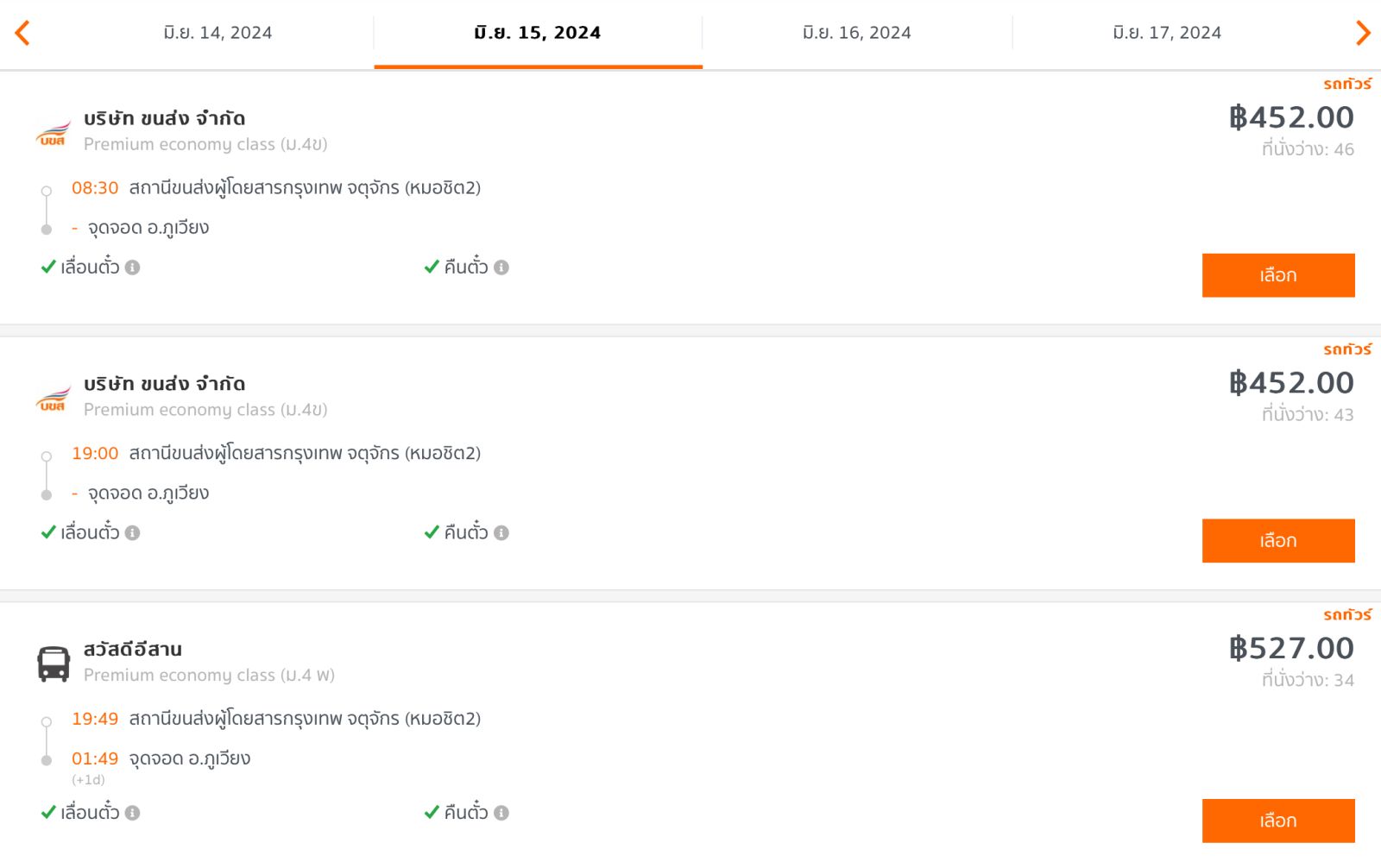Go to previous dates with left arrow
The width and height of the screenshot is (1381, 868).
22,33
